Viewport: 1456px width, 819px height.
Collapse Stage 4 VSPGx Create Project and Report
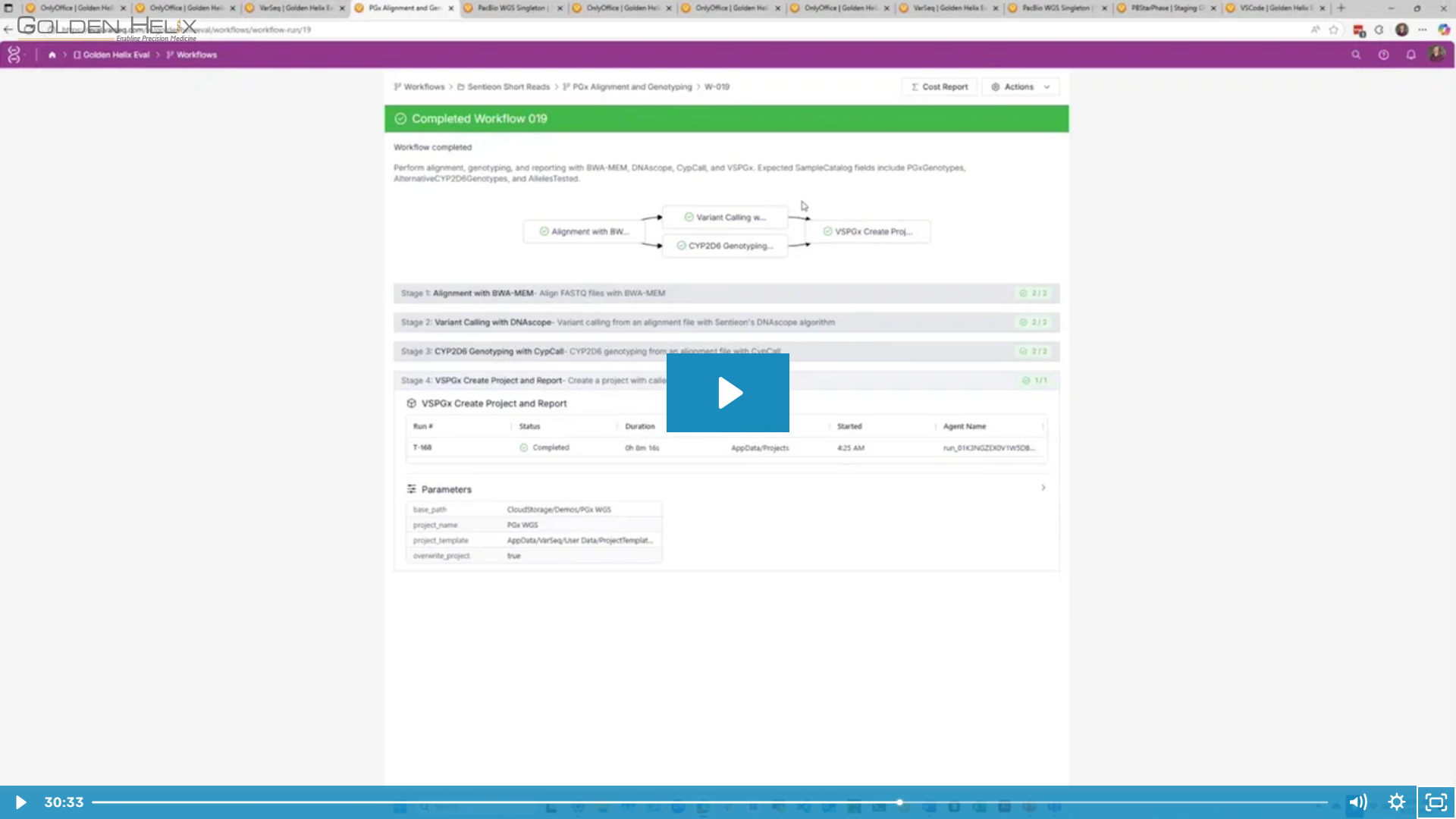[726, 380]
